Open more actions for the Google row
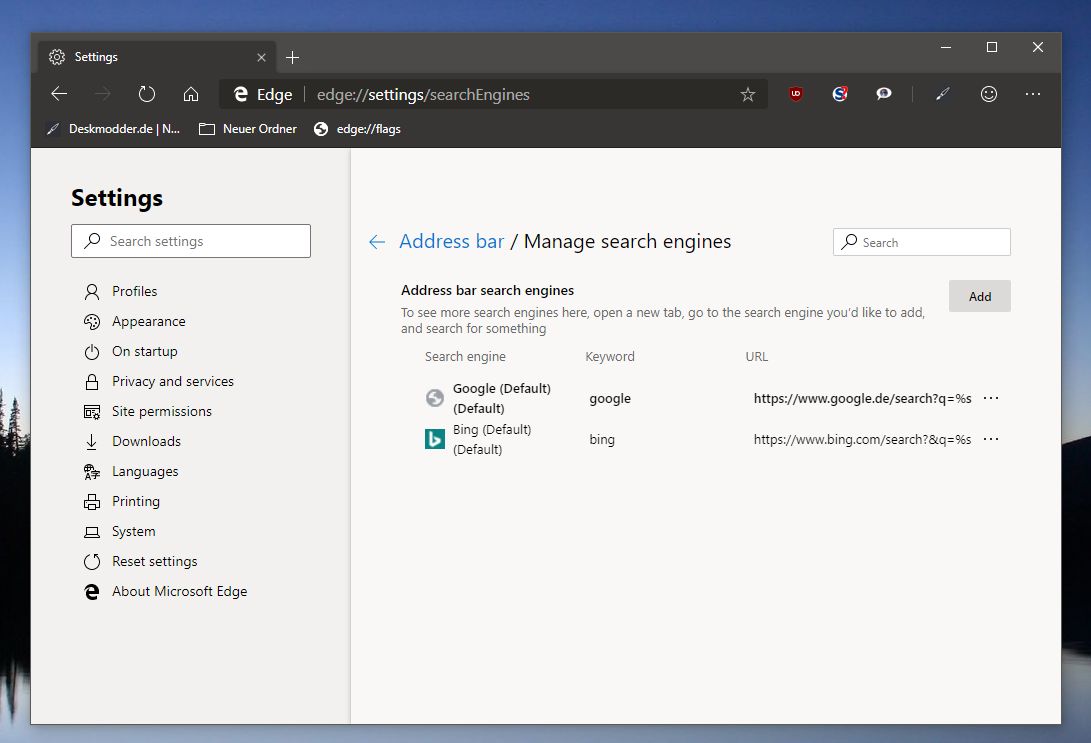The image size is (1091, 743). coord(991,398)
